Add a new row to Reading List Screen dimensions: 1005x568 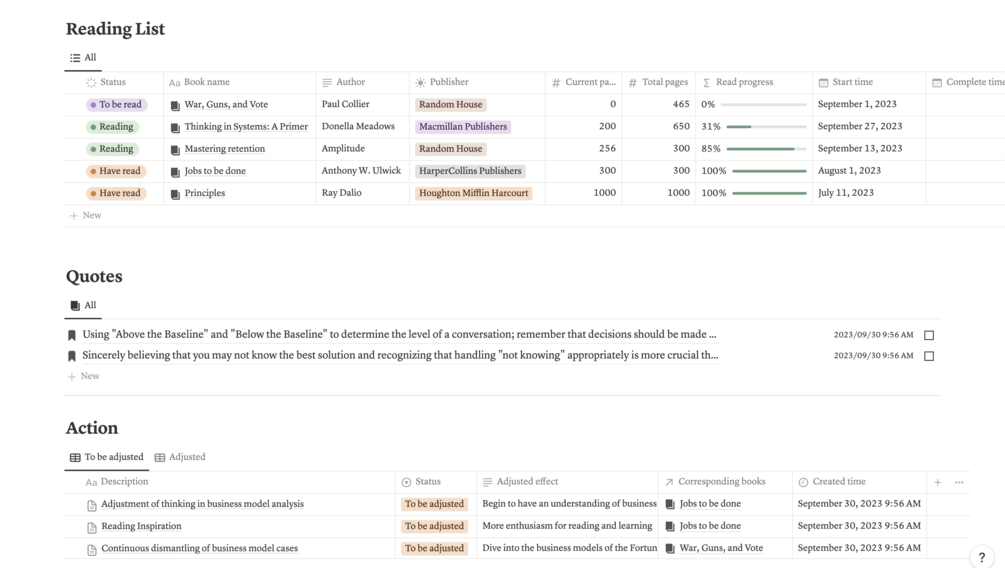pos(86,215)
